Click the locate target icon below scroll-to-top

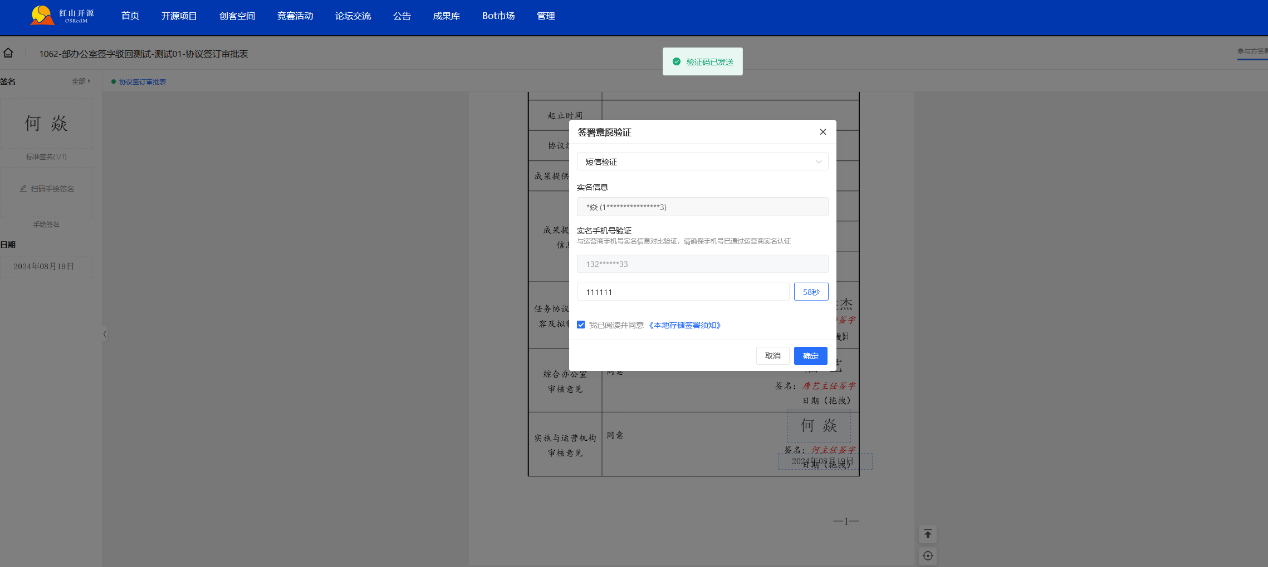point(928,556)
